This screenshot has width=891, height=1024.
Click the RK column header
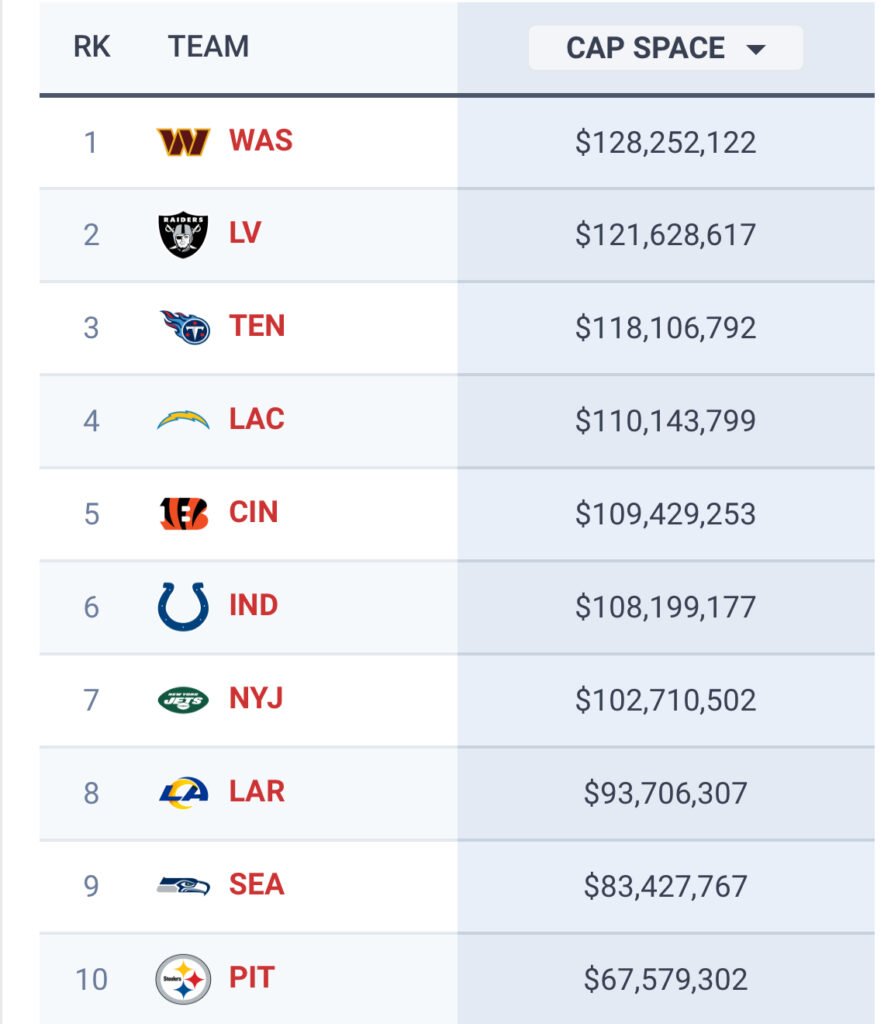coord(91,47)
